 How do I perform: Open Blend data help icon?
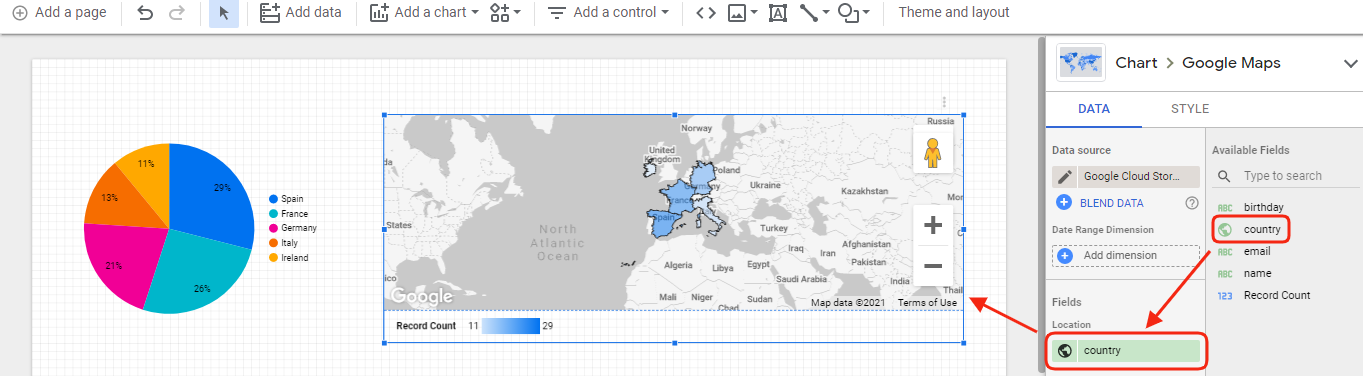(1191, 203)
